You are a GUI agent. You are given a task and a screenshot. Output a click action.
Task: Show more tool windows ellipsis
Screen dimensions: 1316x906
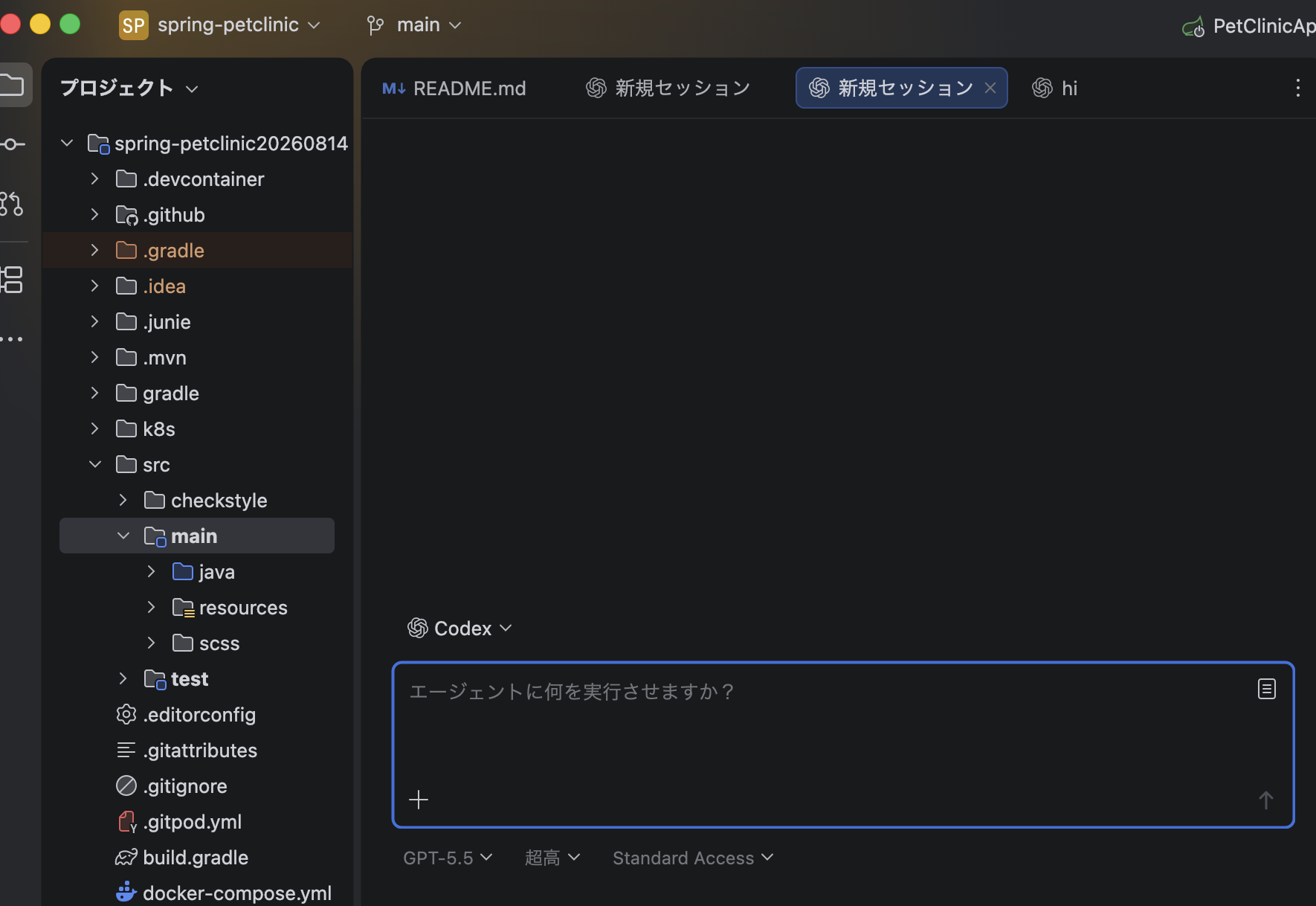[x=12, y=339]
